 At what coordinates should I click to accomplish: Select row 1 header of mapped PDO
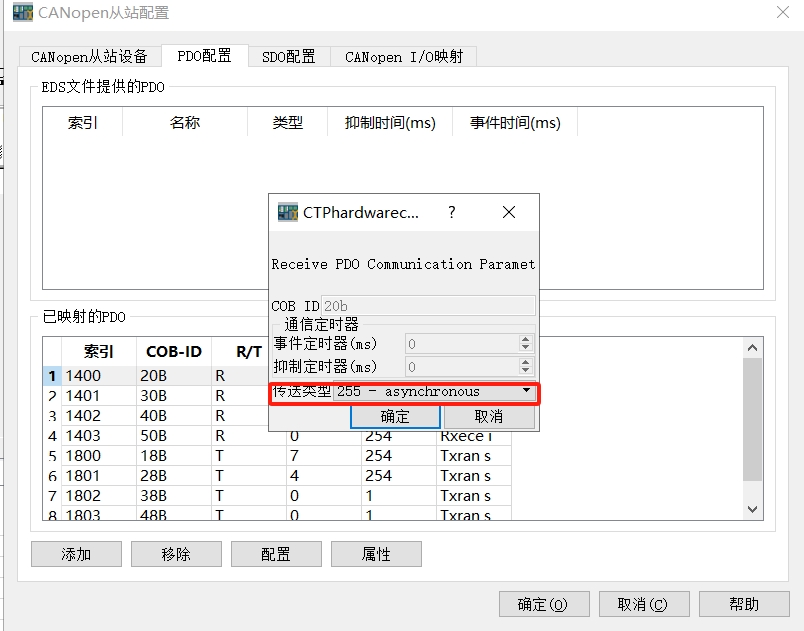click(52, 376)
